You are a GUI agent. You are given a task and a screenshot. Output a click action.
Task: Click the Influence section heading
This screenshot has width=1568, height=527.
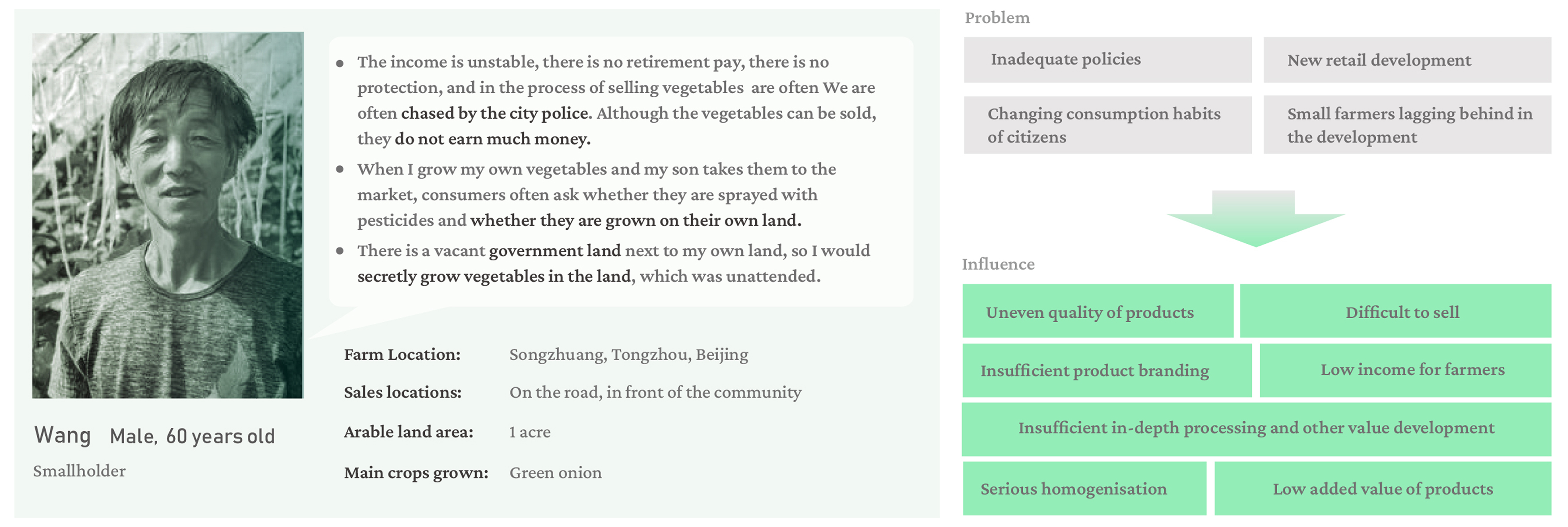(x=998, y=264)
